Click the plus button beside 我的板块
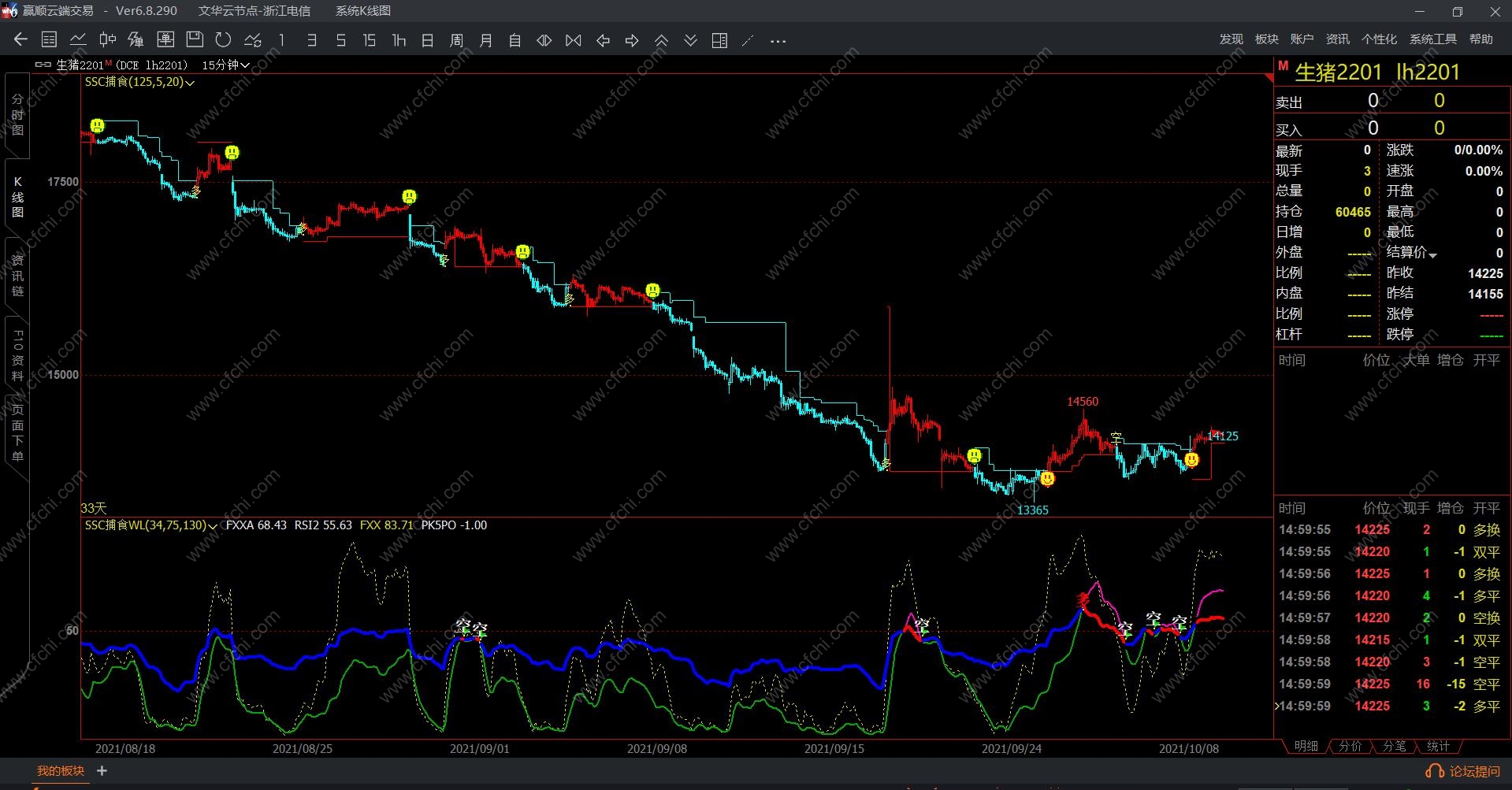Viewport: 1512px width, 790px height. [x=102, y=771]
